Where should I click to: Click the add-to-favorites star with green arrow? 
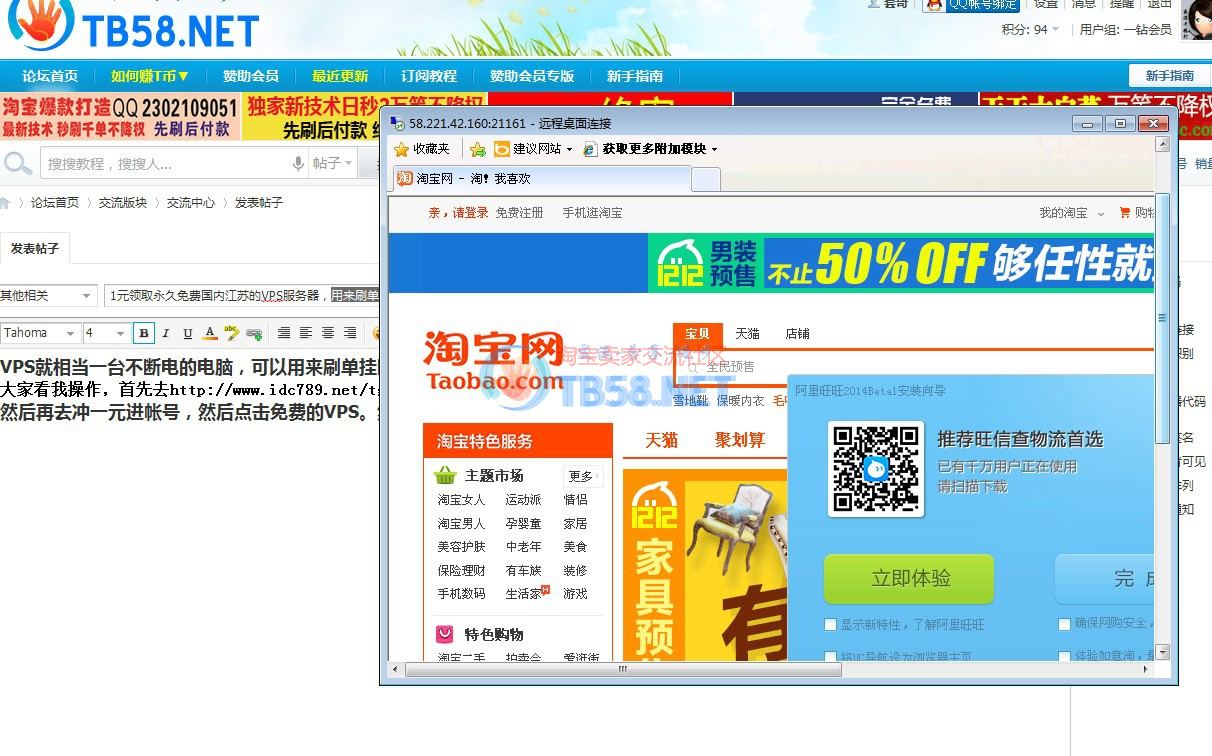pyautogui.click(x=477, y=149)
